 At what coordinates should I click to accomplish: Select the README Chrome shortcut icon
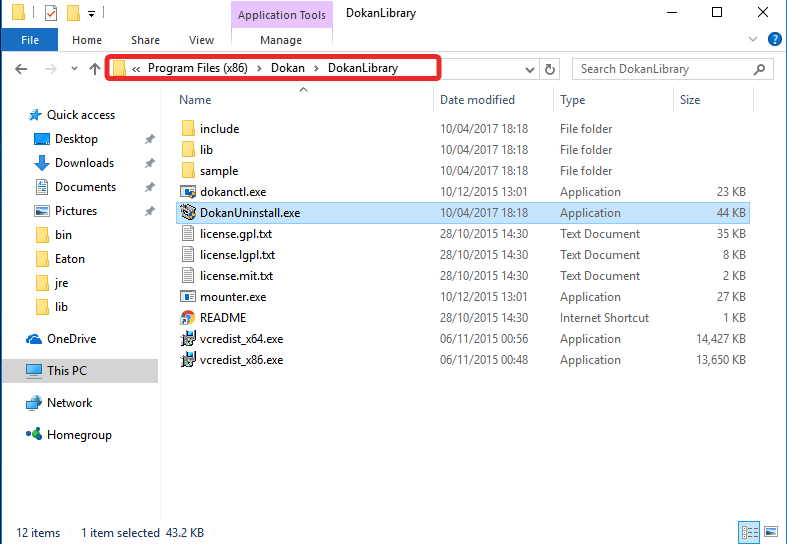[188, 318]
